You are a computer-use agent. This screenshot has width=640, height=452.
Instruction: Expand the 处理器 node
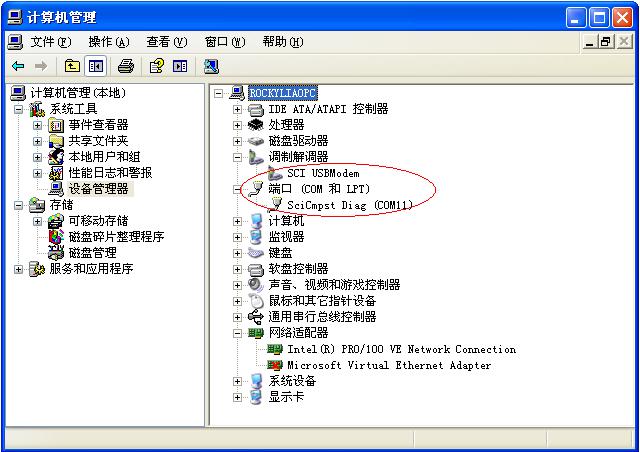(237, 125)
